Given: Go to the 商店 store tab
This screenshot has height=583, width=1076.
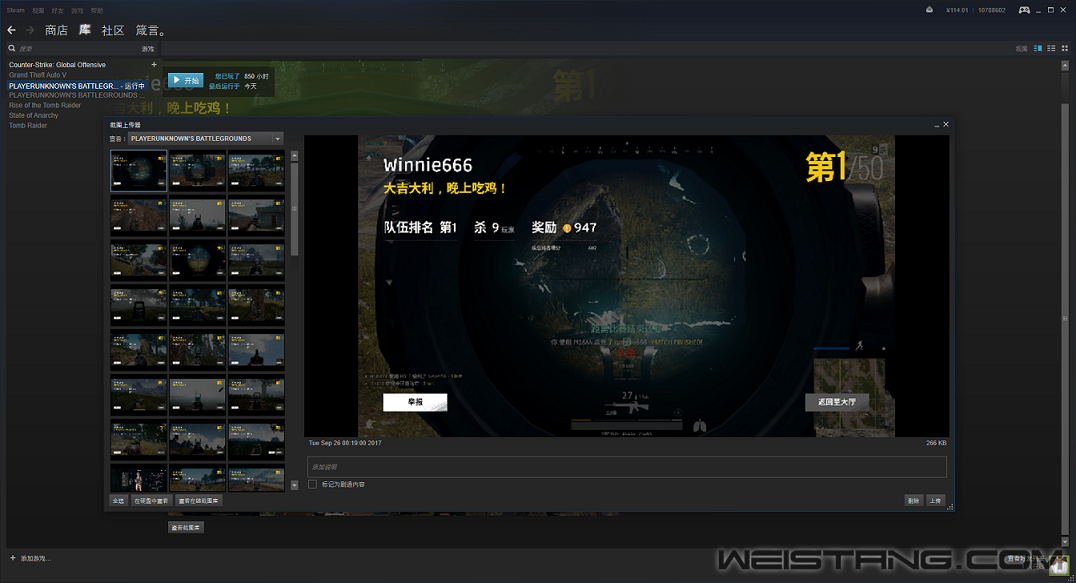Looking at the screenshot, I should pyautogui.click(x=56, y=30).
